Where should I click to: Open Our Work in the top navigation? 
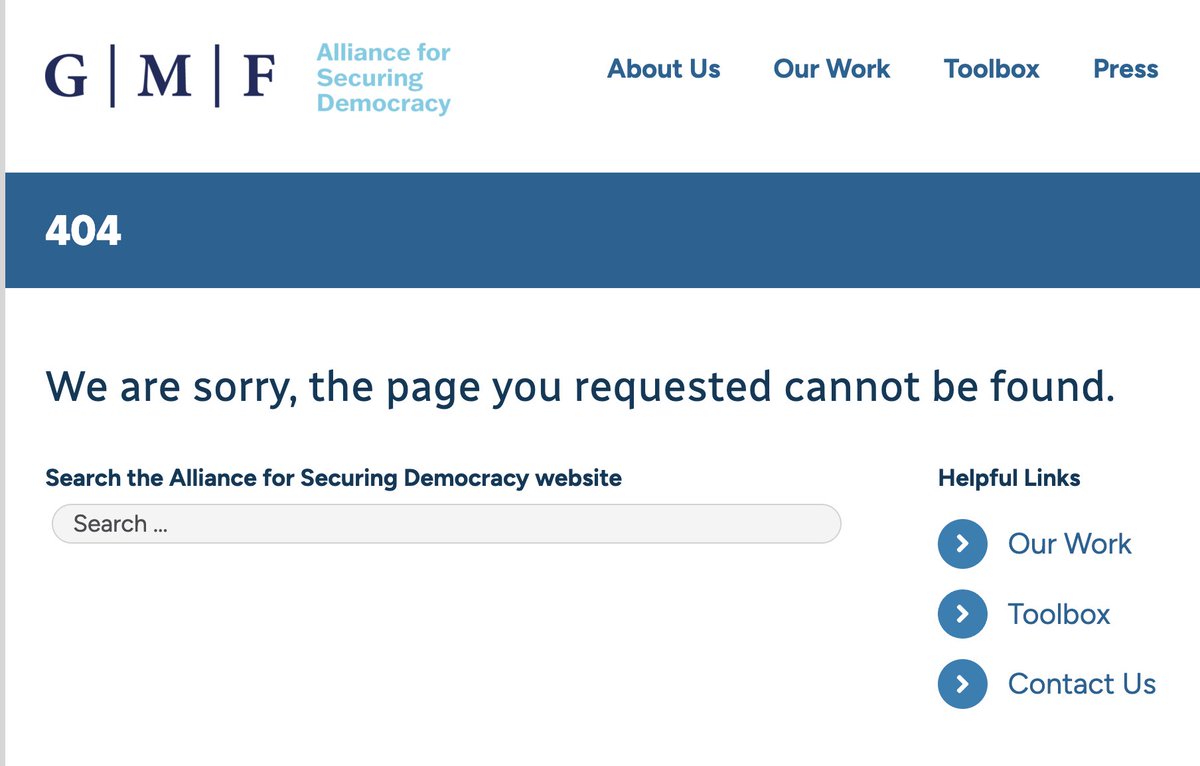click(x=831, y=69)
